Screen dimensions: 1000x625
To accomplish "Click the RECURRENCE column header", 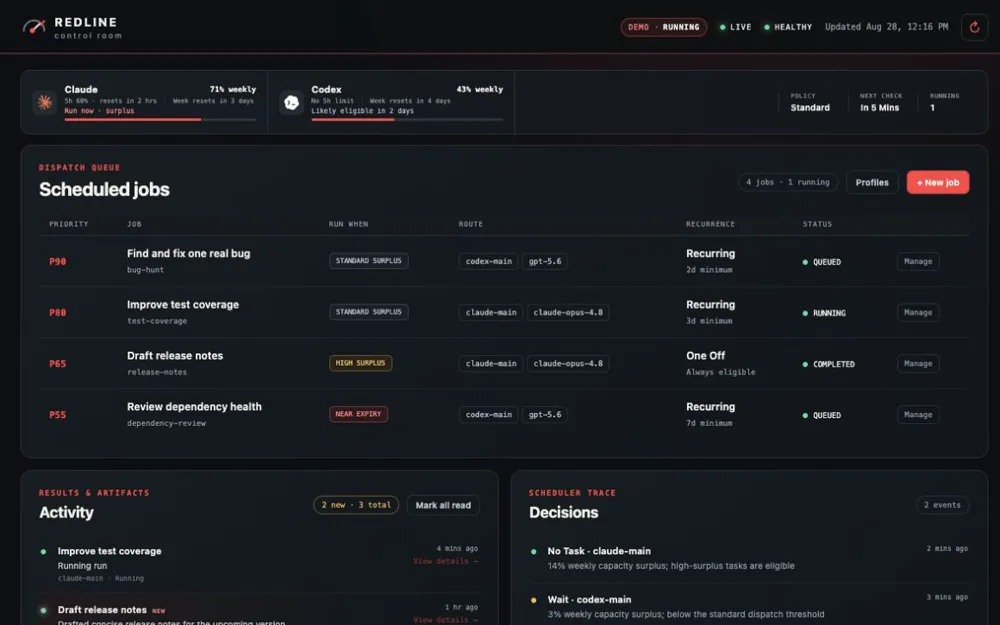I will coord(710,224).
